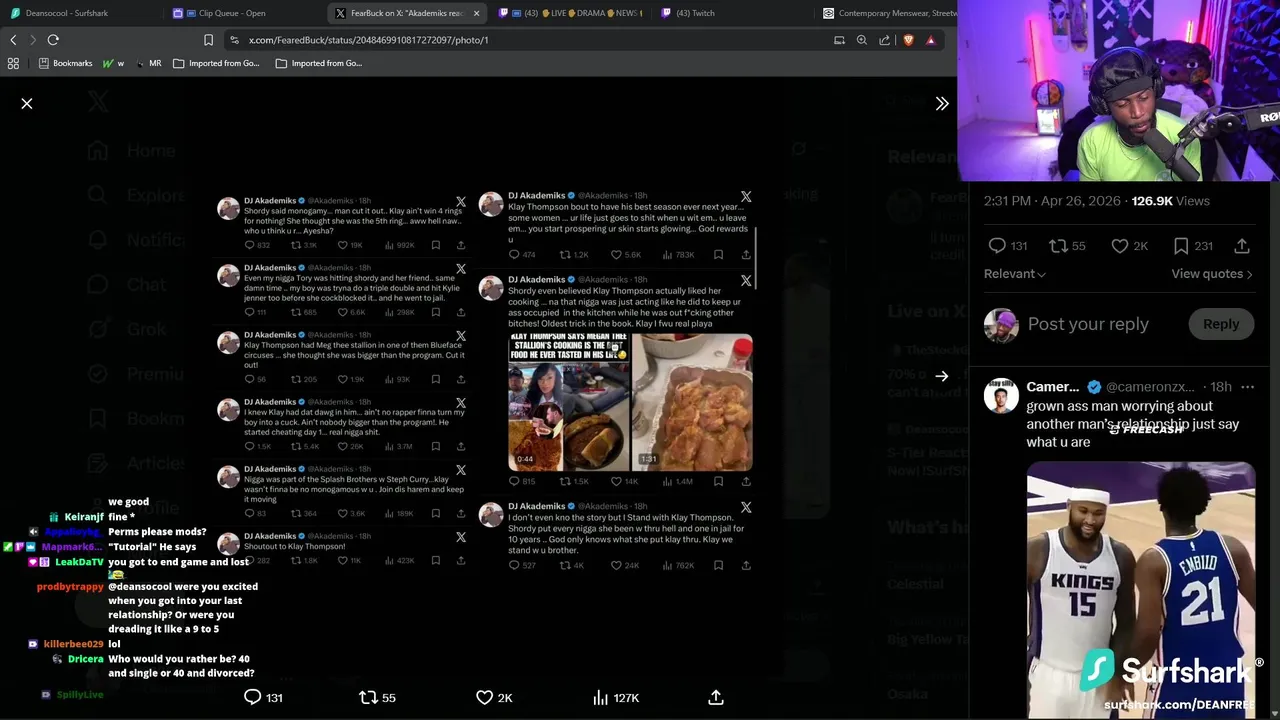
Task: Click the bookmark icon left of address bar
Action: tap(208, 40)
